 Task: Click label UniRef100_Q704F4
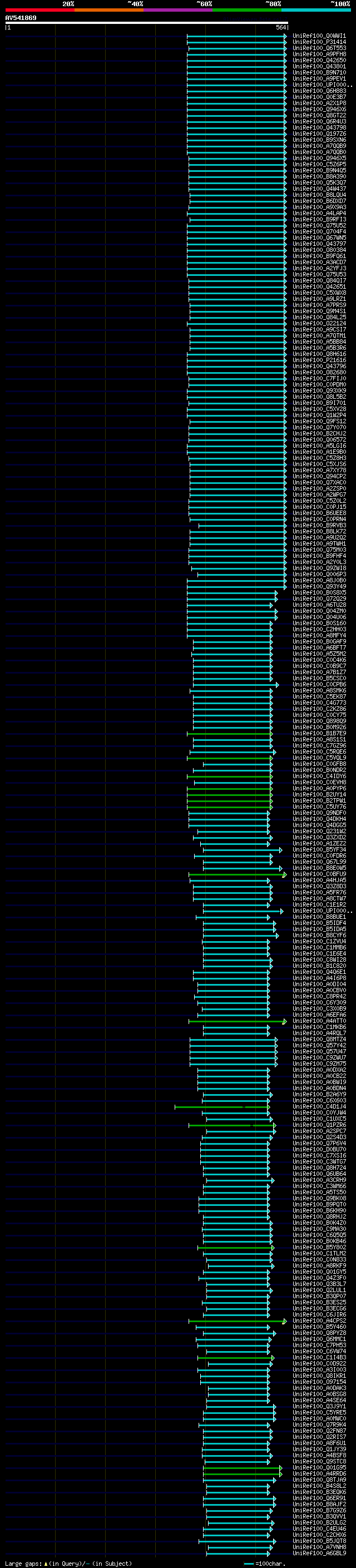click(x=319, y=231)
